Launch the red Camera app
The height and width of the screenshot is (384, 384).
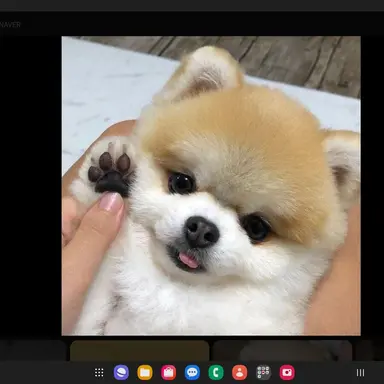287,372
